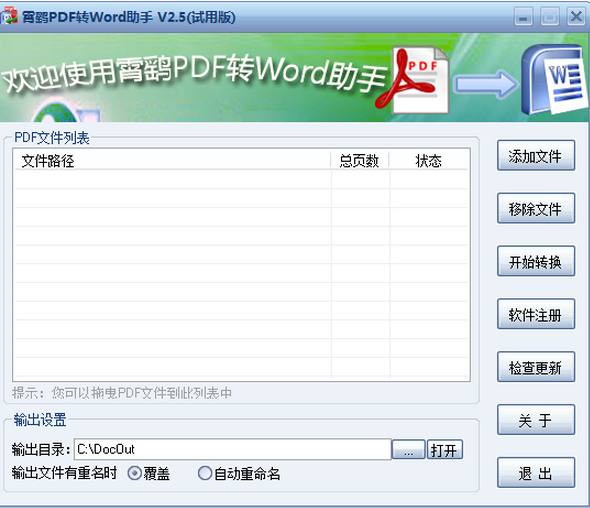Click the 输出设置 group label
This screenshot has height=508, width=590.
click(x=40, y=420)
